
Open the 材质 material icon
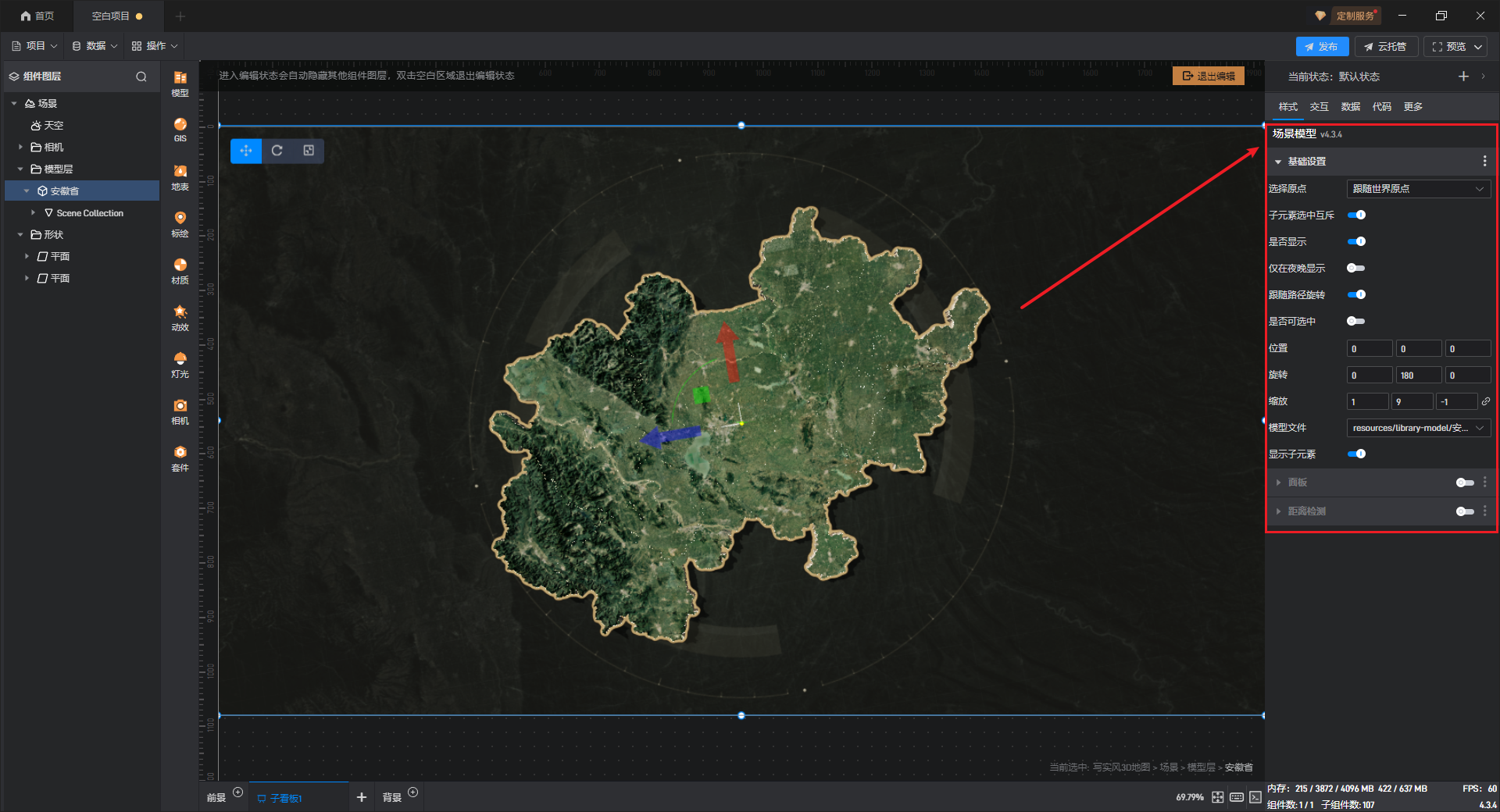click(180, 270)
